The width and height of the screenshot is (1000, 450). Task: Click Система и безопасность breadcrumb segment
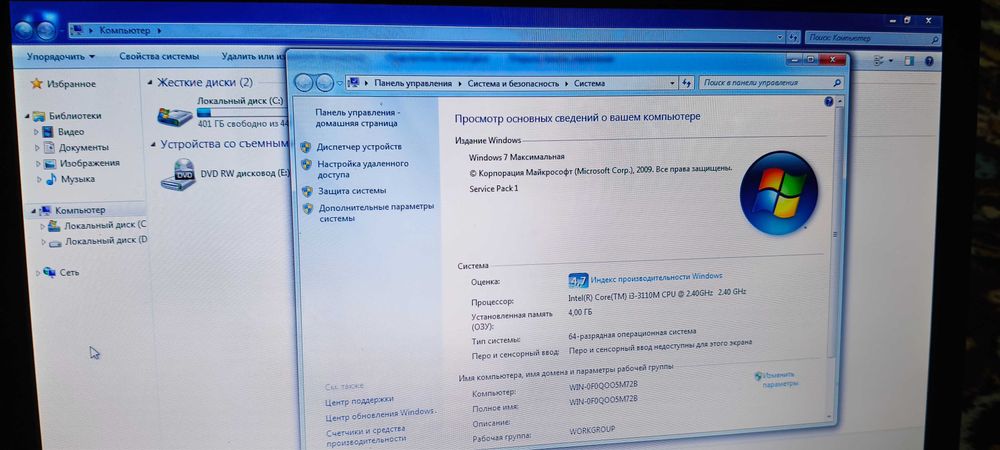click(513, 83)
